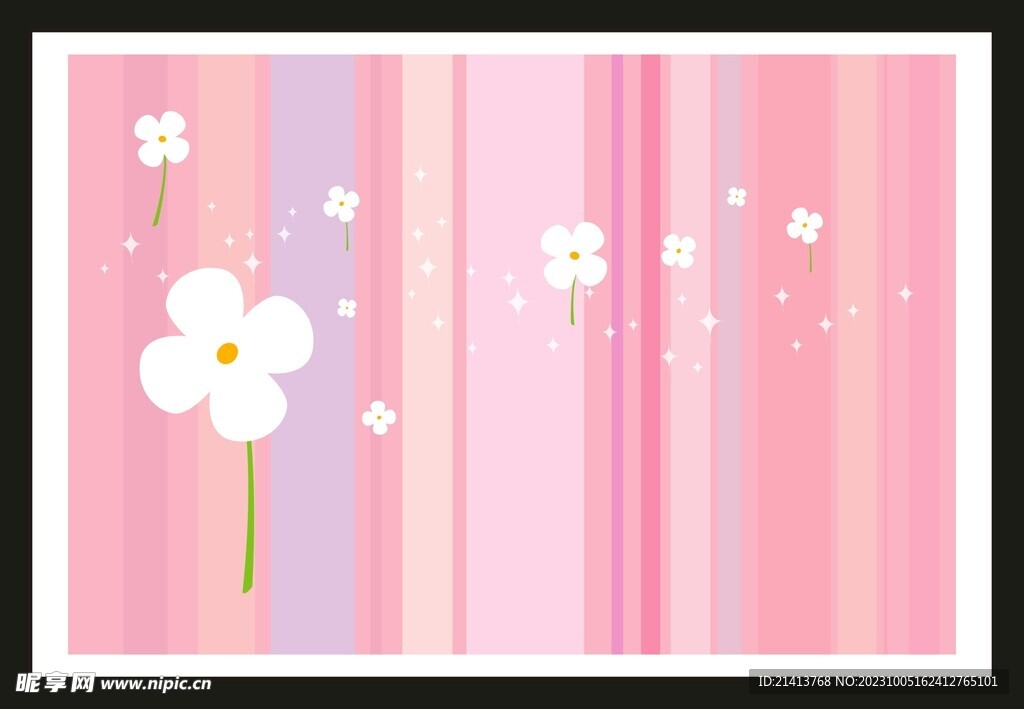Select the tiniest flower near the top right
This screenshot has width=1024, height=709.
click(x=736, y=197)
